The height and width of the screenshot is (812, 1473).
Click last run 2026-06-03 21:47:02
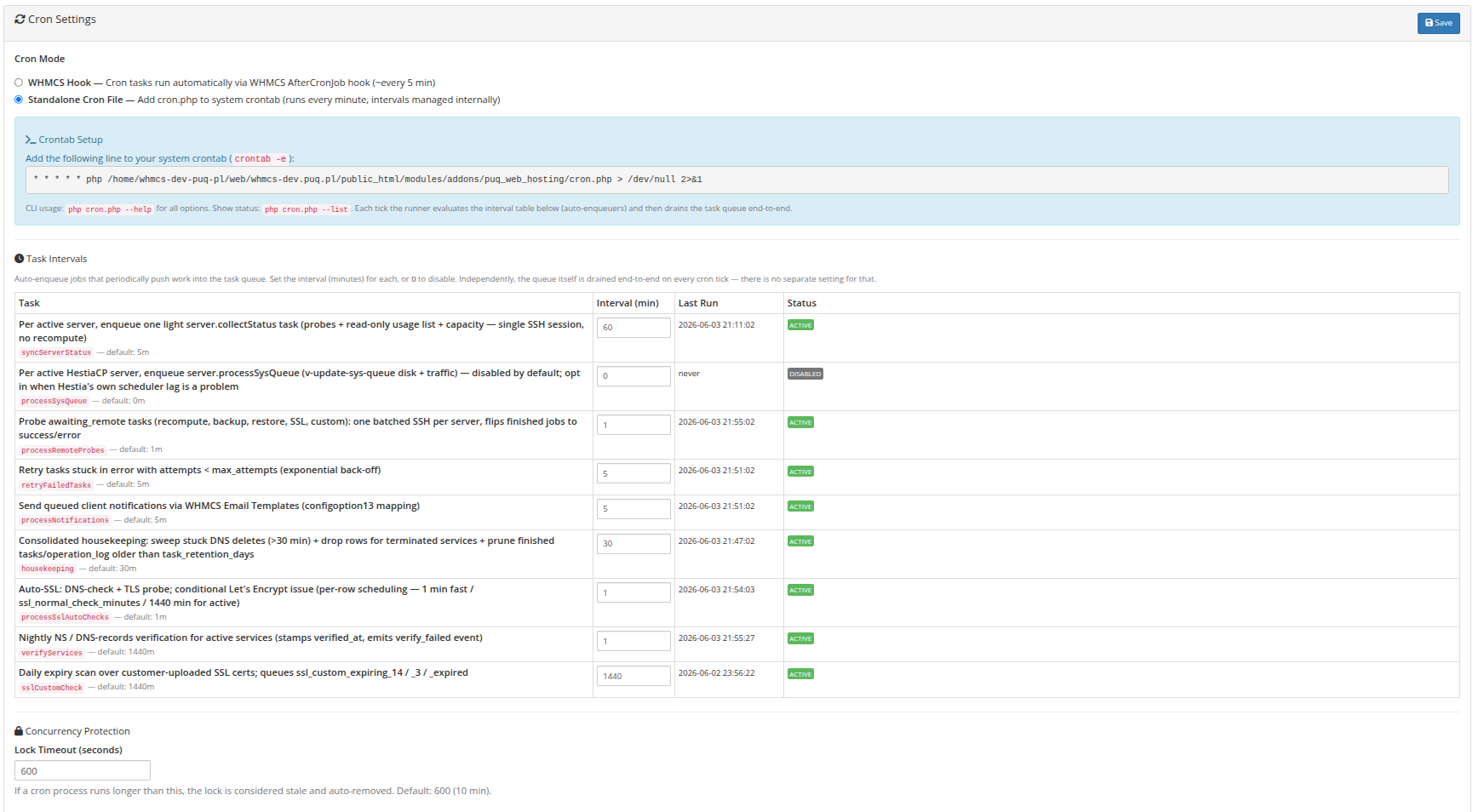(x=716, y=541)
